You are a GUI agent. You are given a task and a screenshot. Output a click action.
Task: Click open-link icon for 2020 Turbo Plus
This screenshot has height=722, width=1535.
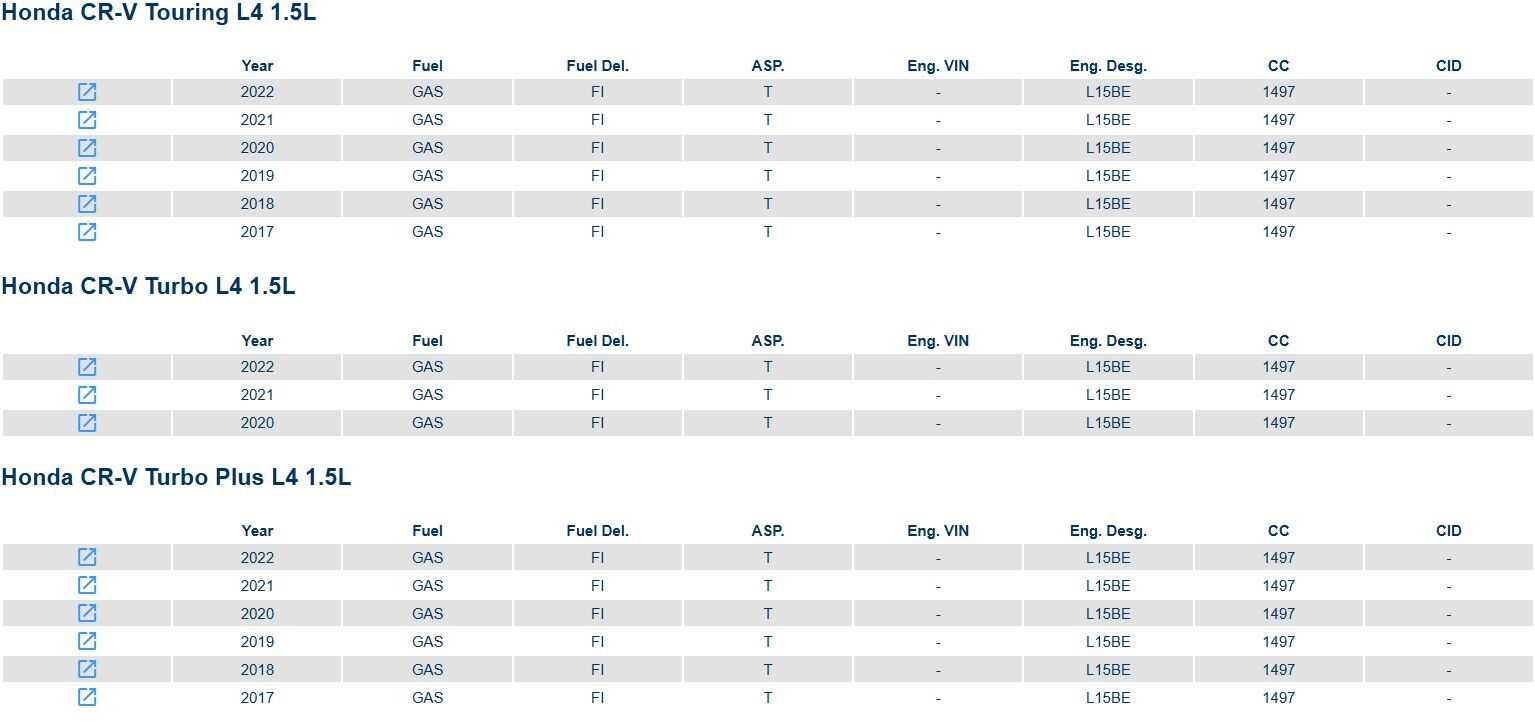pos(87,614)
